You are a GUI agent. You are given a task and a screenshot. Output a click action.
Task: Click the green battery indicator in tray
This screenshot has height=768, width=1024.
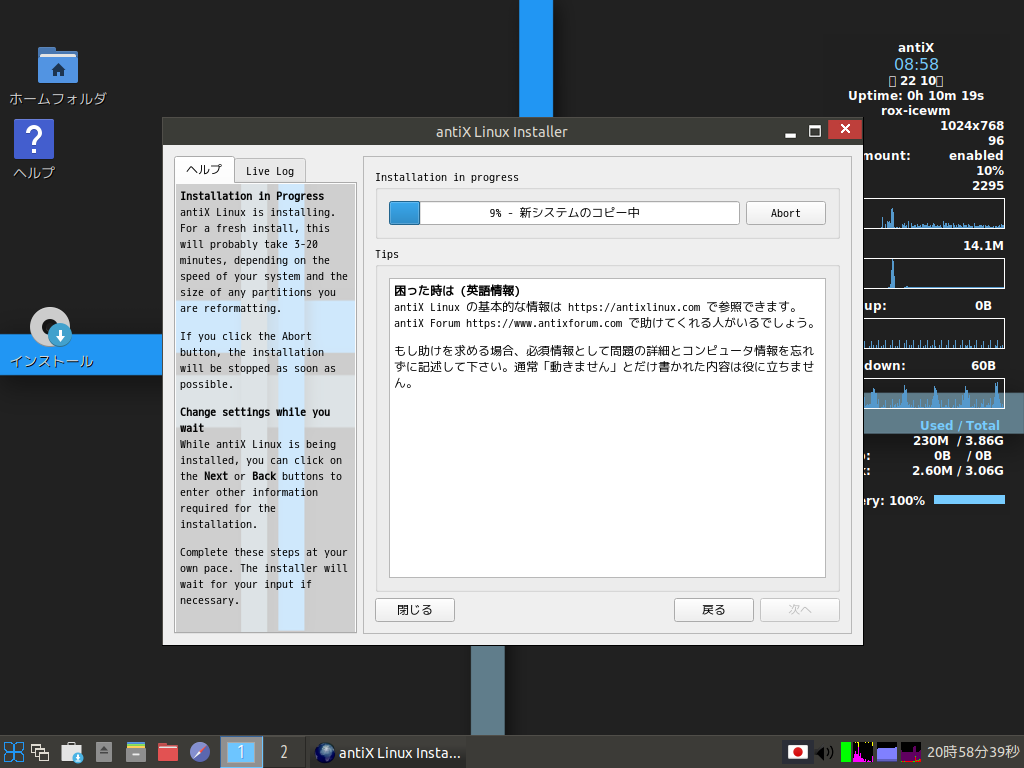[x=846, y=752]
